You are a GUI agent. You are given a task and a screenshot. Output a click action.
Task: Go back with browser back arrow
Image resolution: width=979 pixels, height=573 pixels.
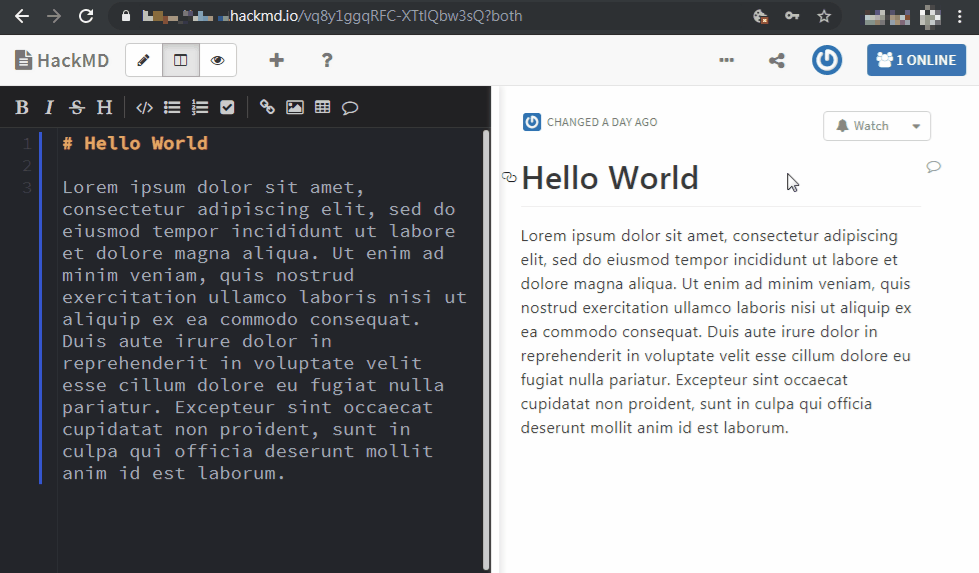(22, 16)
